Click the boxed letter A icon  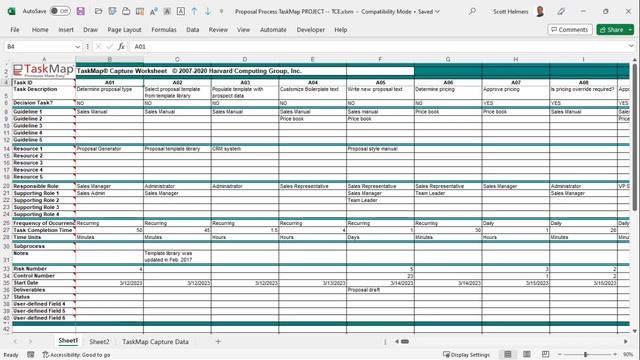(181, 11)
